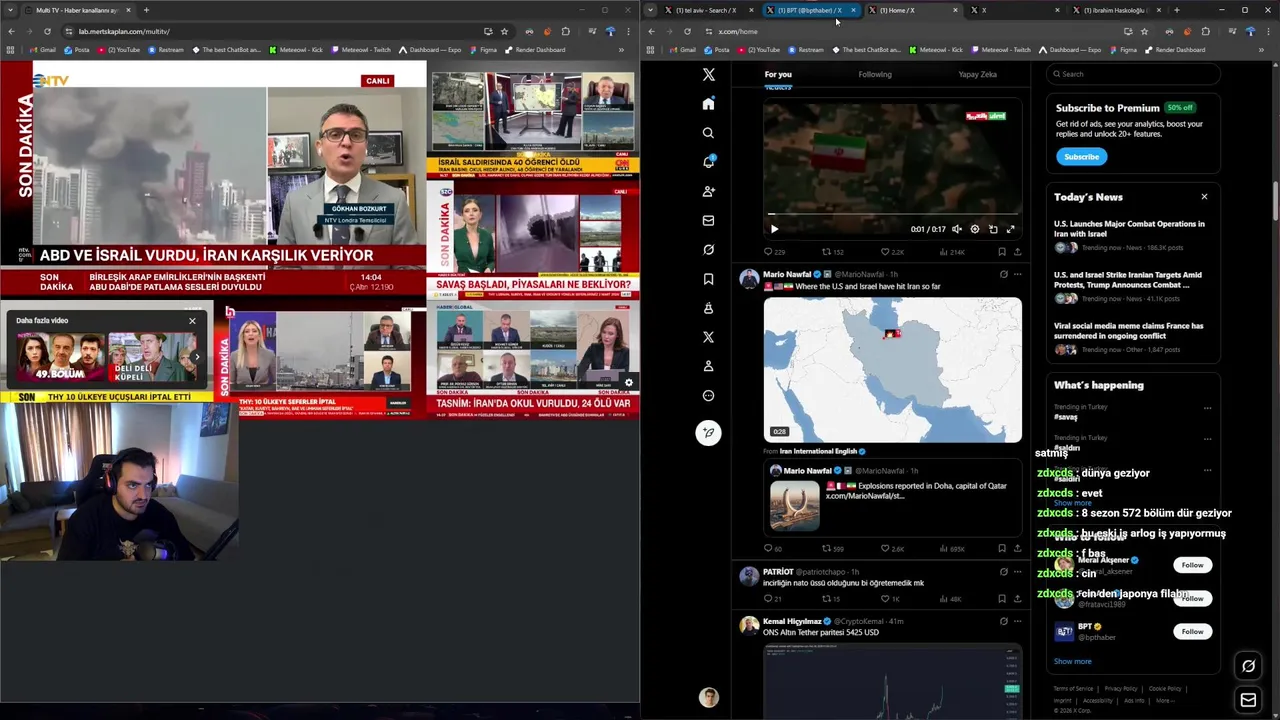Click X logo atop sidebar

[x=708, y=74]
